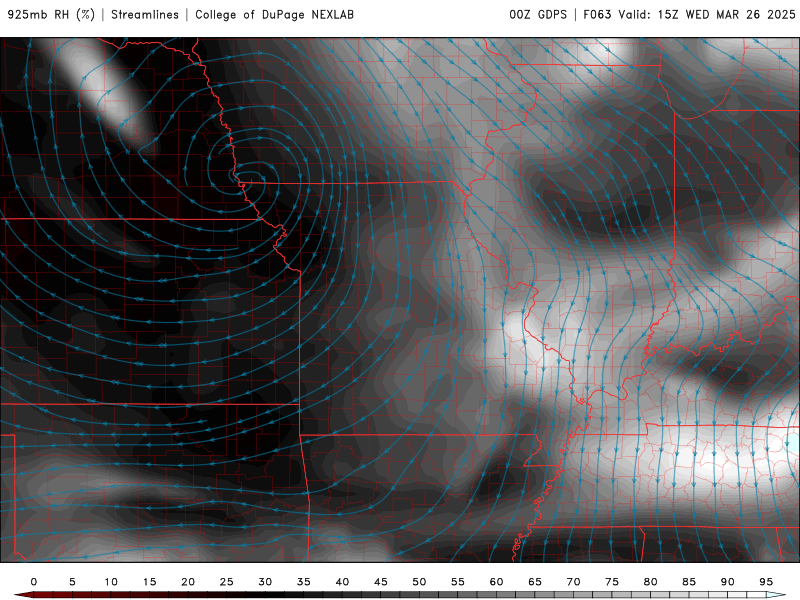The width and height of the screenshot is (800, 600).
Task: Click the "925mb RH (%)" title text
Action: (51, 14)
